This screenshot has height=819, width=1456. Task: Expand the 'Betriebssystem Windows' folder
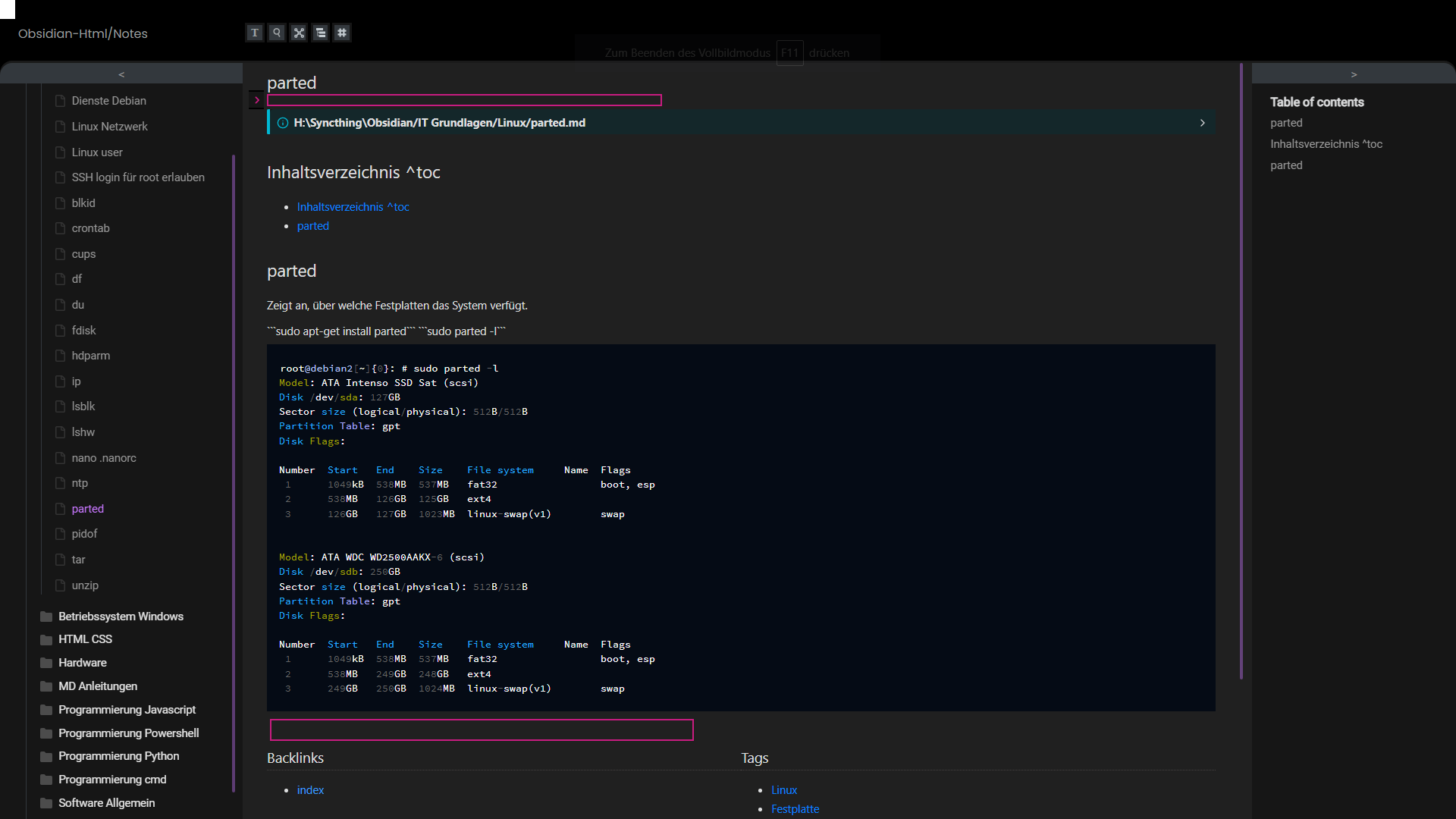click(121, 616)
